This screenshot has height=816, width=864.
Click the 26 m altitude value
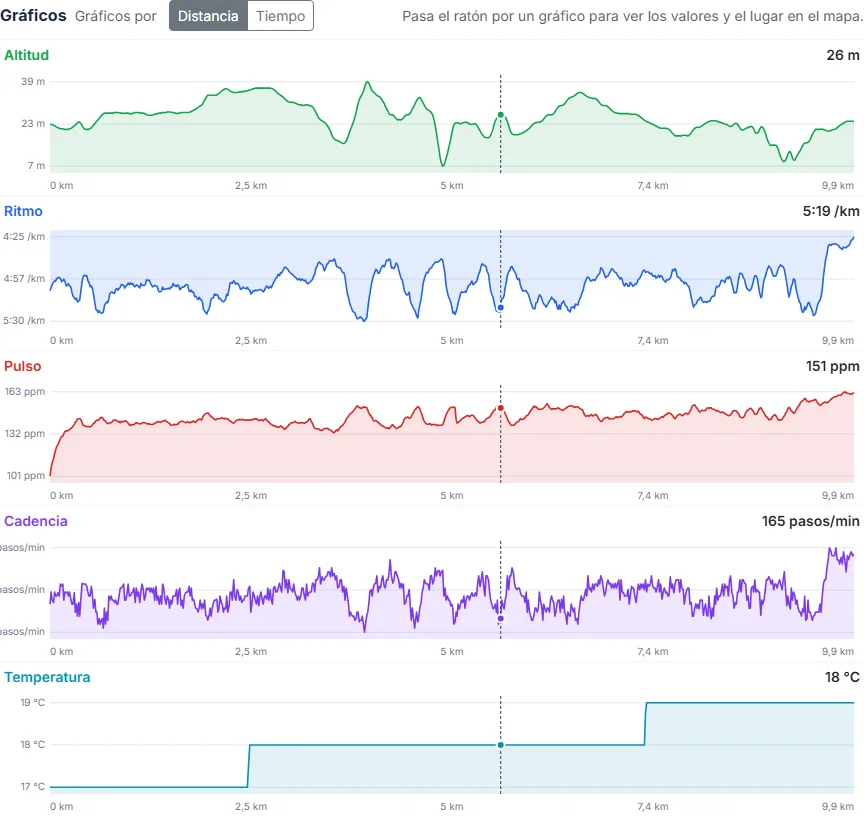[843, 55]
